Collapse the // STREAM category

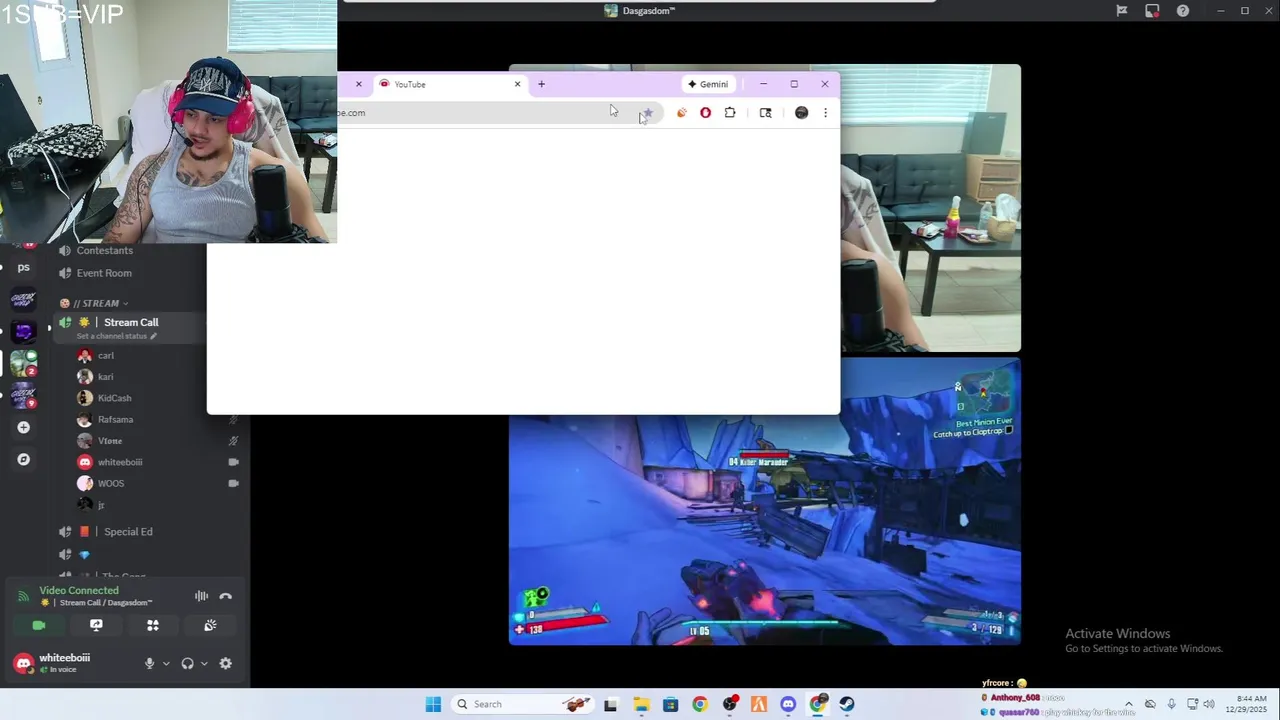click(x=96, y=303)
